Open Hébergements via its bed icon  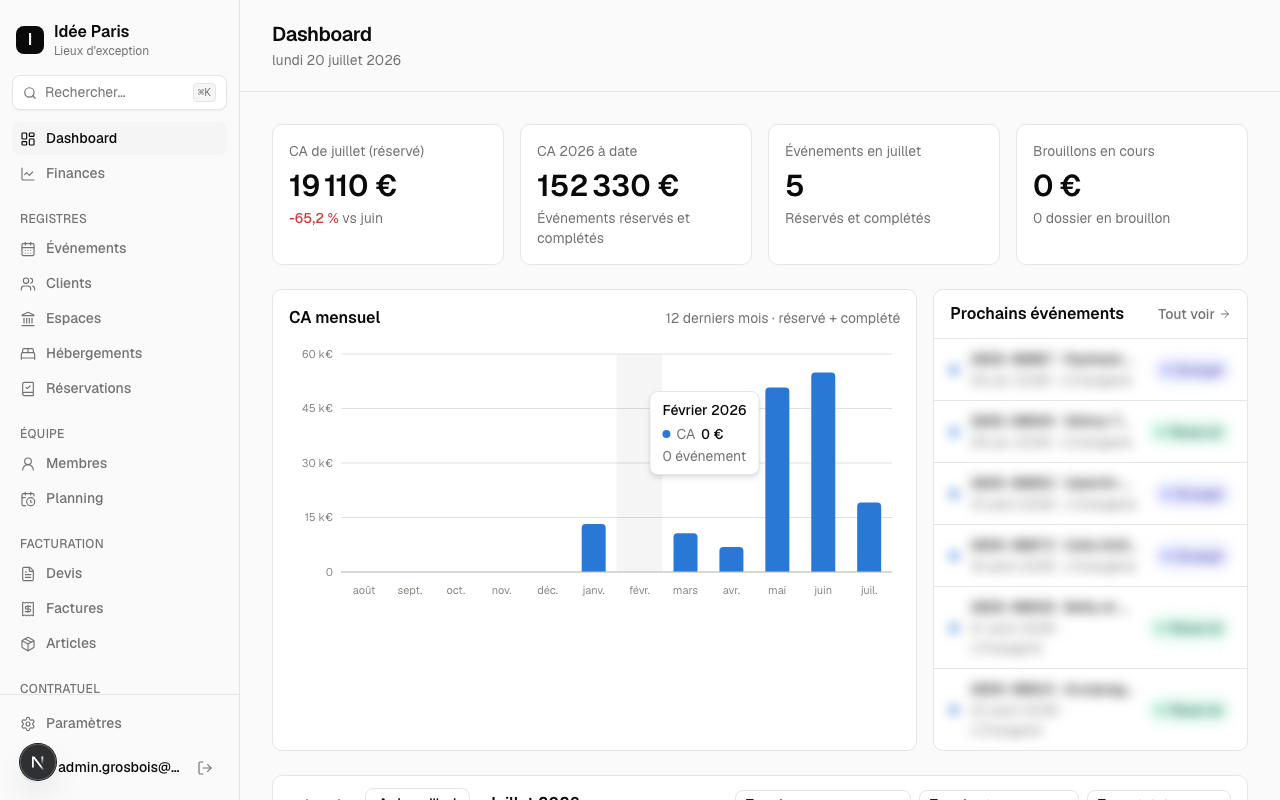pos(28,354)
